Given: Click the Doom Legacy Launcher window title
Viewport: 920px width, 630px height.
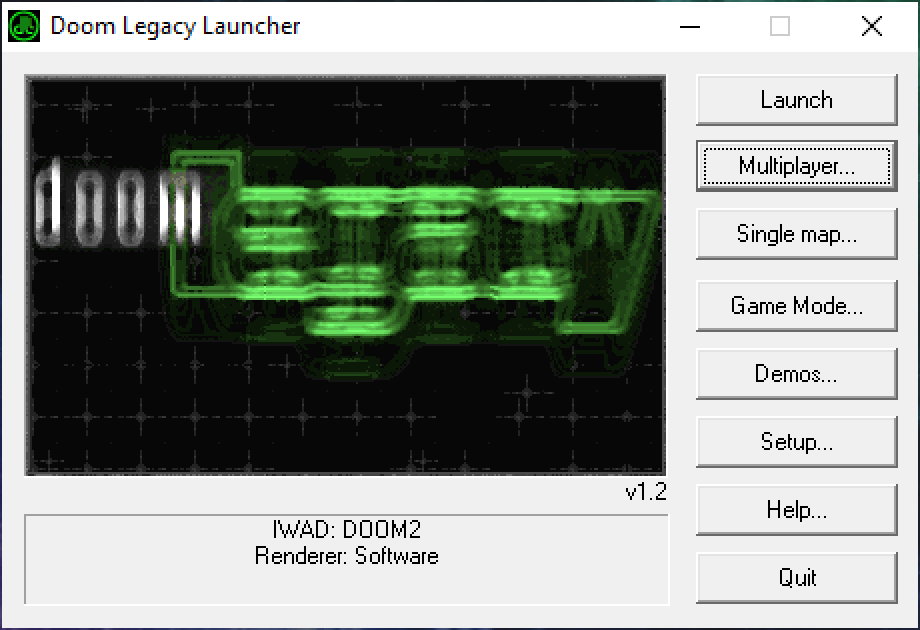Looking at the screenshot, I should (175, 26).
